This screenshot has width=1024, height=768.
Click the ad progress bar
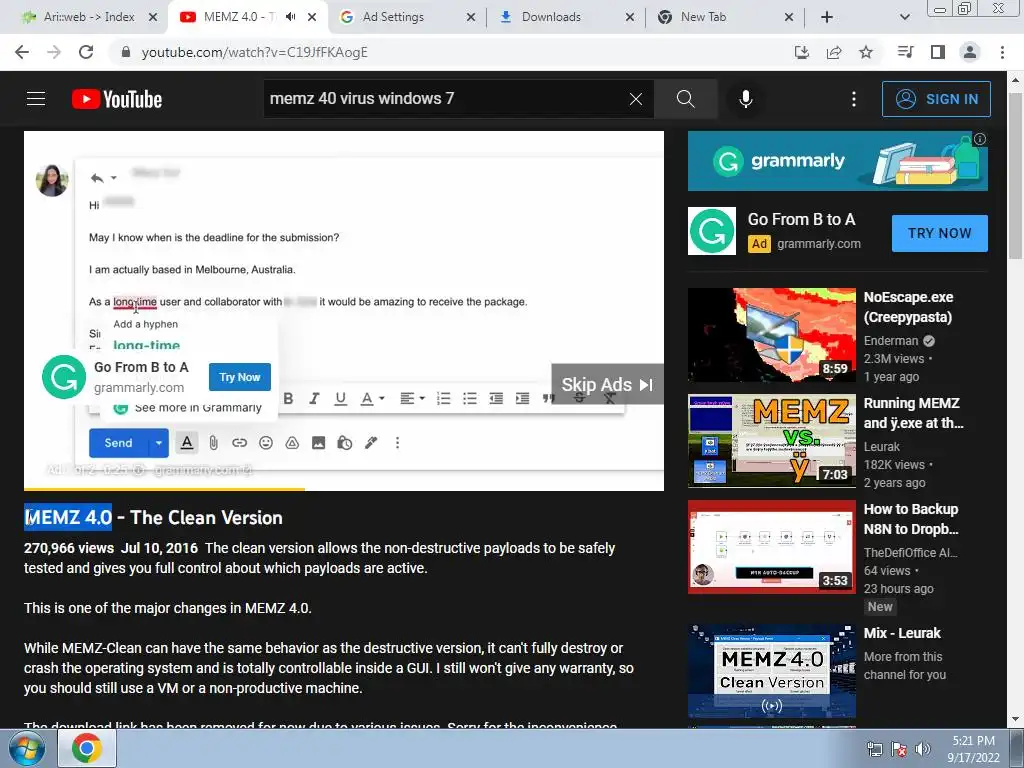pyautogui.click(x=344, y=488)
